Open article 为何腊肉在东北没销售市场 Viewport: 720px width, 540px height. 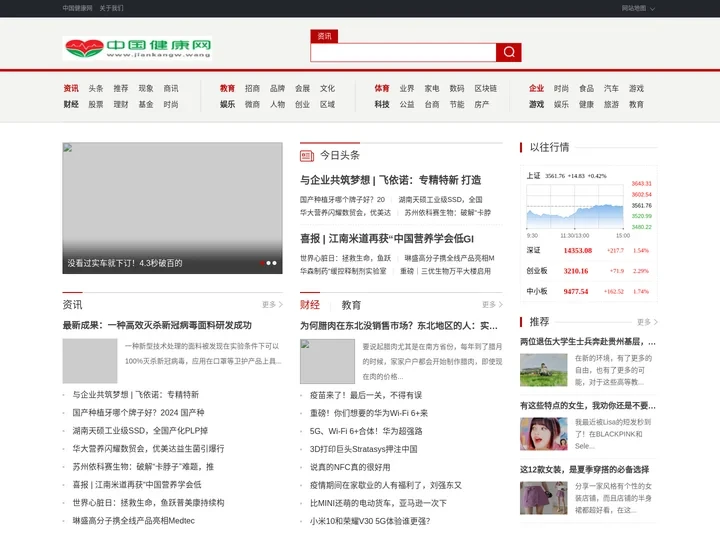coord(399,326)
